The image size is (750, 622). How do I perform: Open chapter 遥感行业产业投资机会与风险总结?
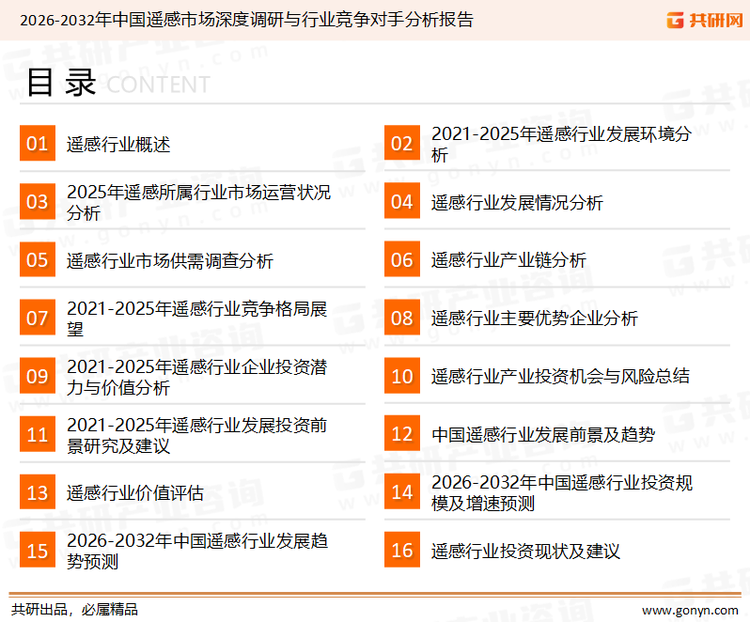coord(560,376)
